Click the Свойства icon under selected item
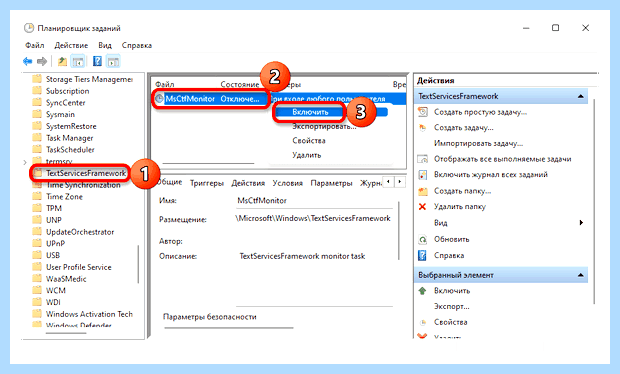The width and height of the screenshot is (620, 374). tap(423, 323)
